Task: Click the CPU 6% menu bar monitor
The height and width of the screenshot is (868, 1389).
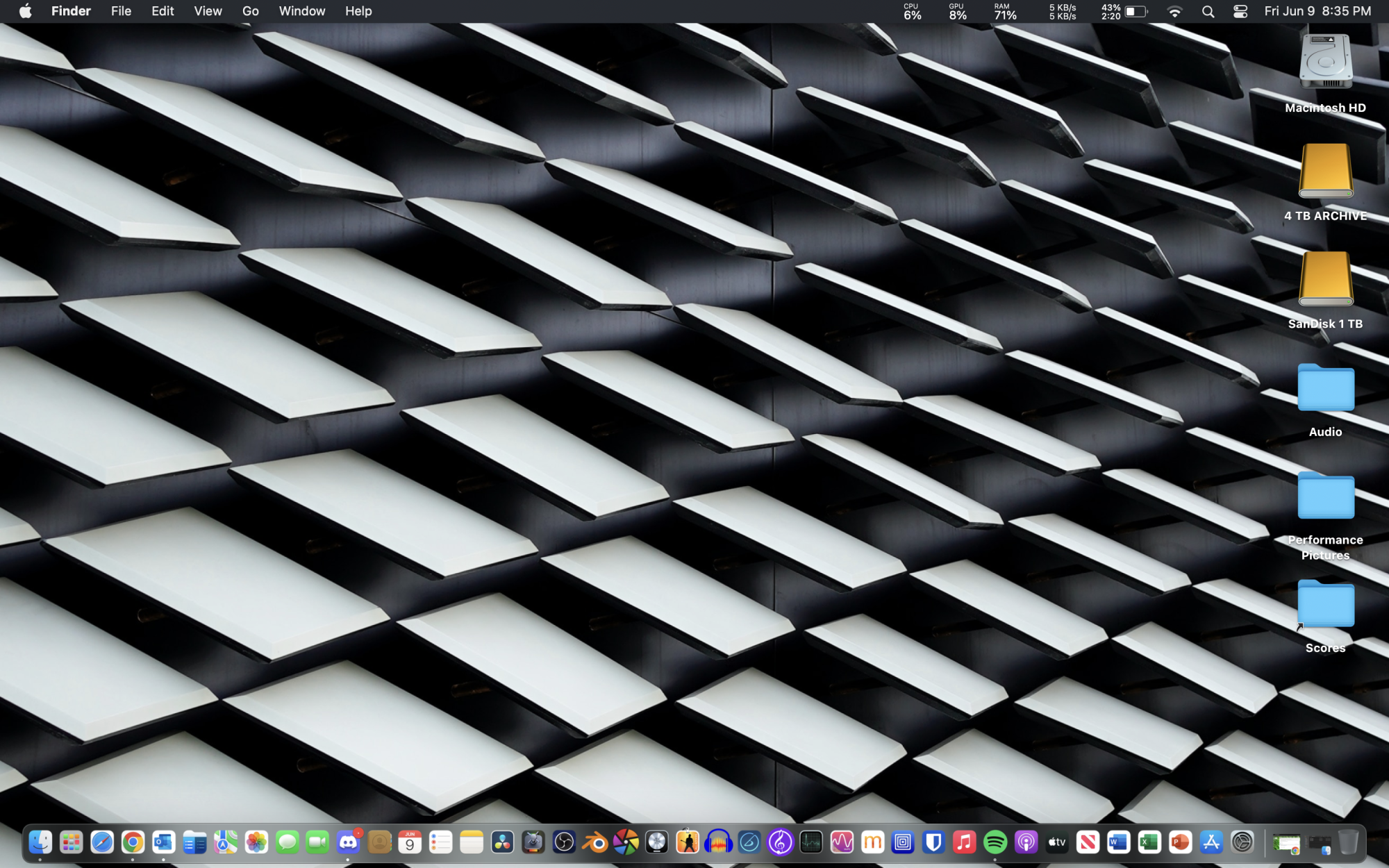Action: click(913, 11)
